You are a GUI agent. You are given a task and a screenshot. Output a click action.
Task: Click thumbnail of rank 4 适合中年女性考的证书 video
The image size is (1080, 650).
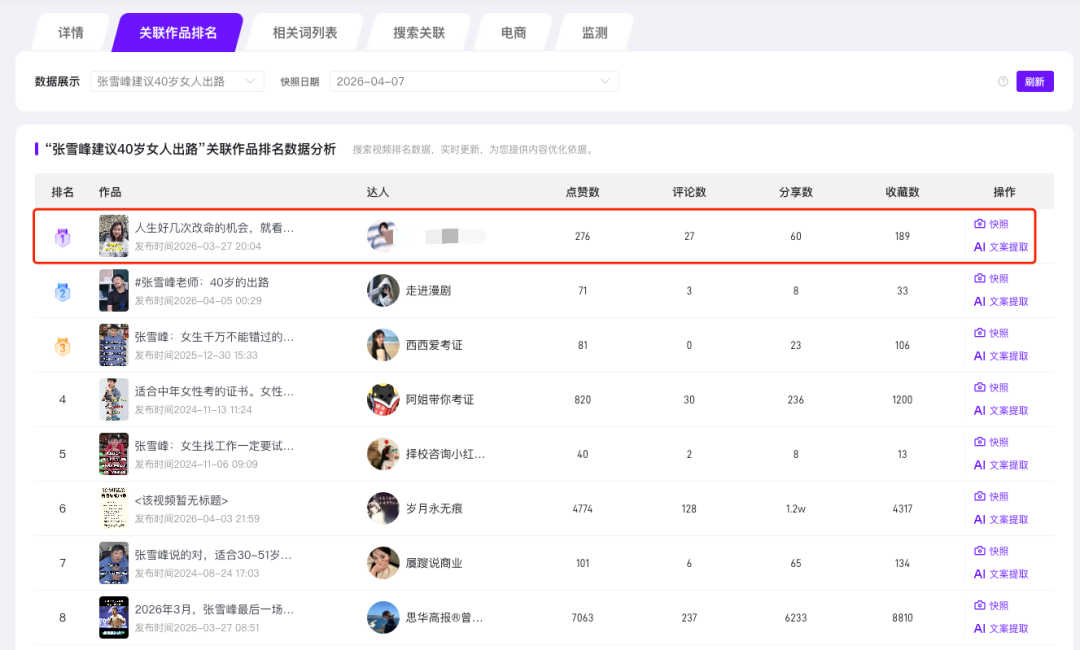(x=114, y=399)
